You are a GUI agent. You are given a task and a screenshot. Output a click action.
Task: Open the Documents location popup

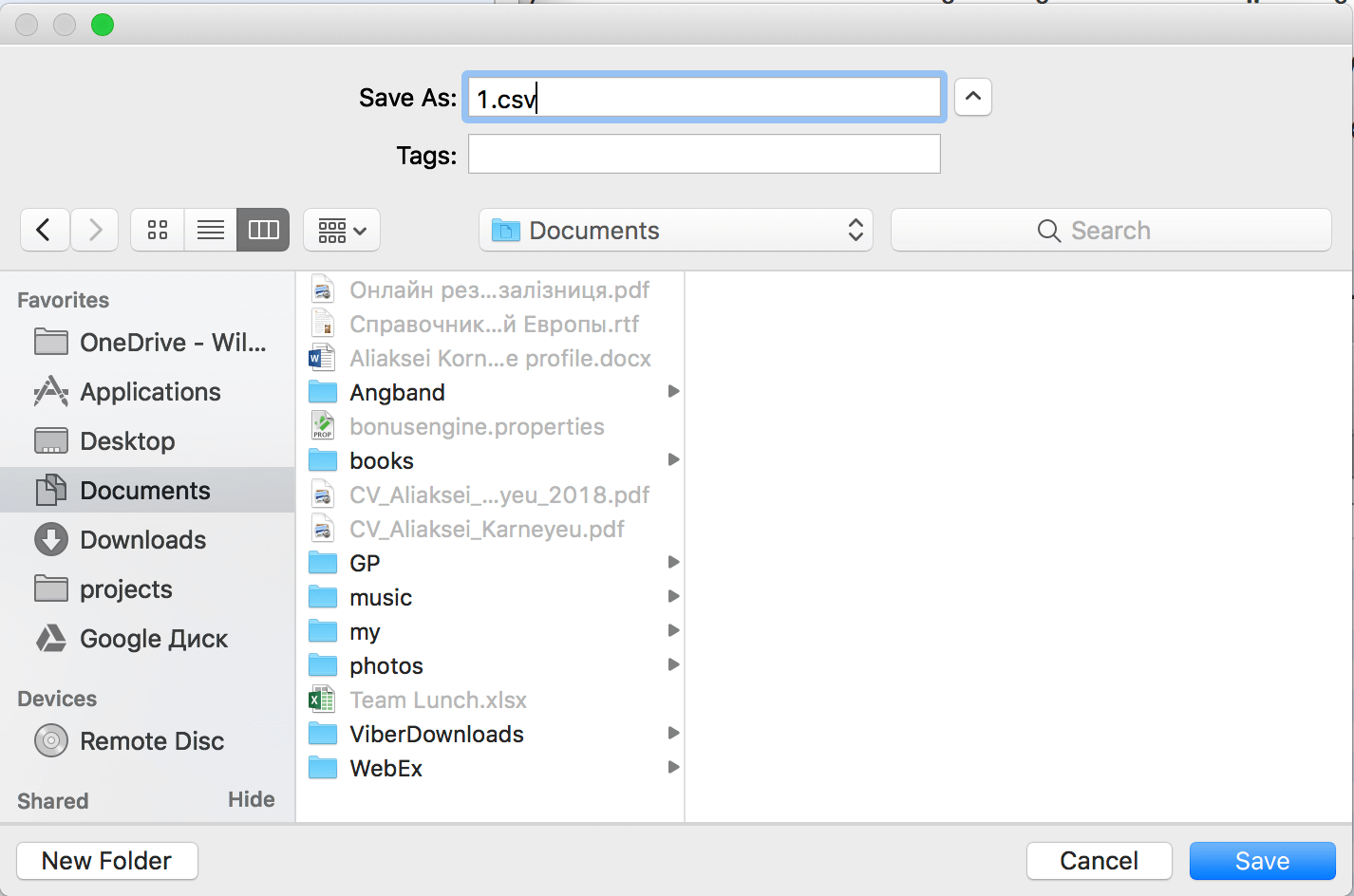pos(676,230)
